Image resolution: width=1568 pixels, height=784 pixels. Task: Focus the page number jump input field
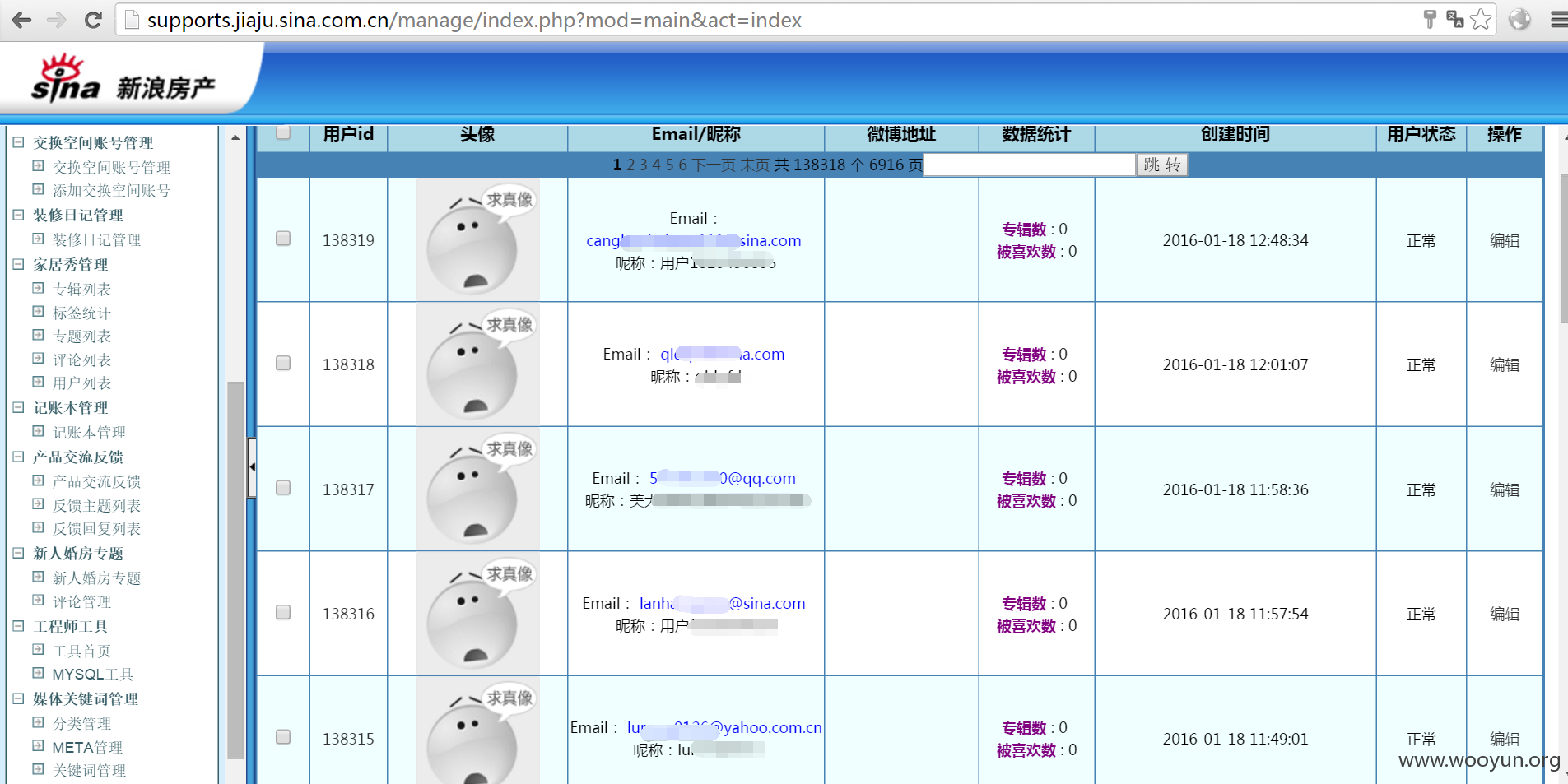coord(1029,165)
